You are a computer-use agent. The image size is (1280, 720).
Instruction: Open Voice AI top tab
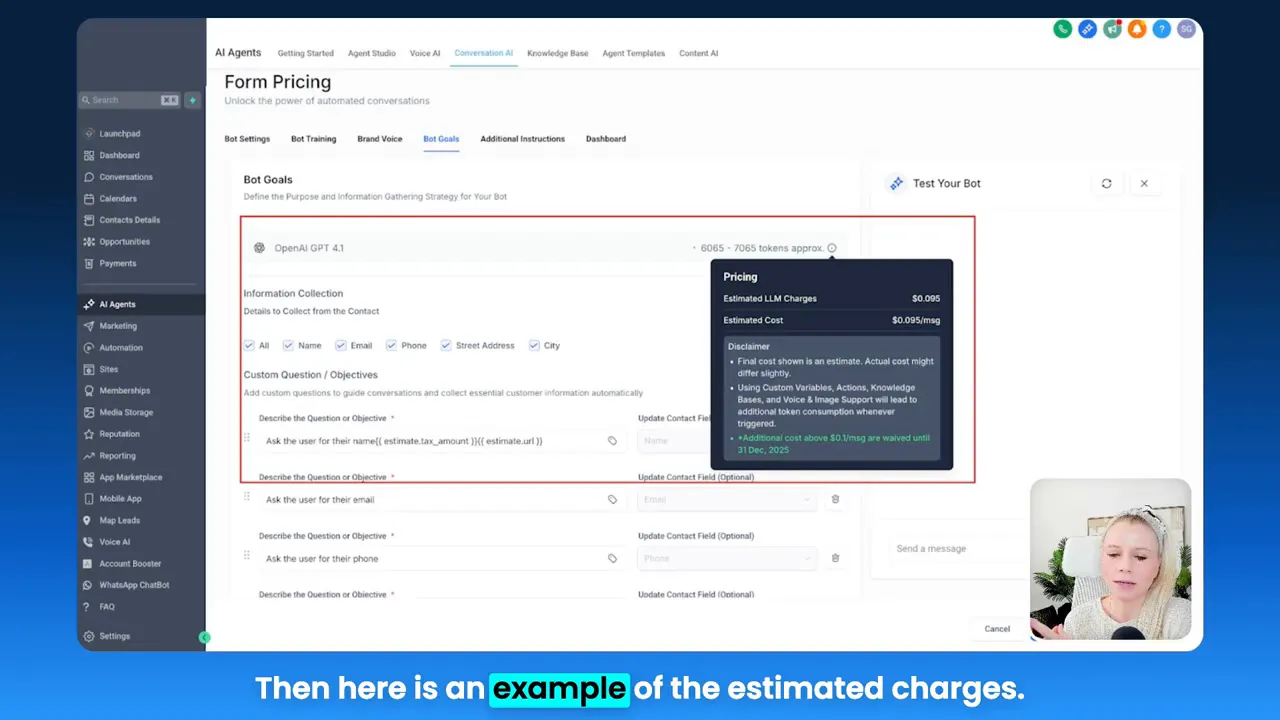425,53
